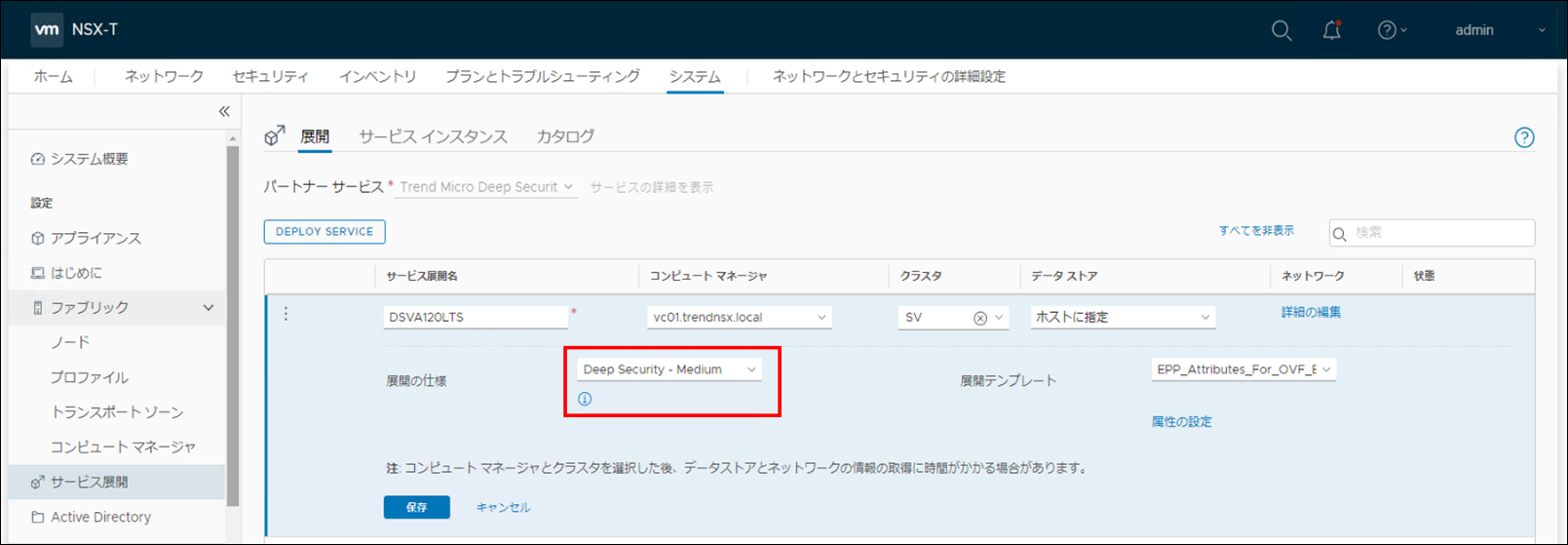Open the セキュリティ top menu
The width and height of the screenshot is (1568, 545).
pyautogui.click(x=270, y=76)
